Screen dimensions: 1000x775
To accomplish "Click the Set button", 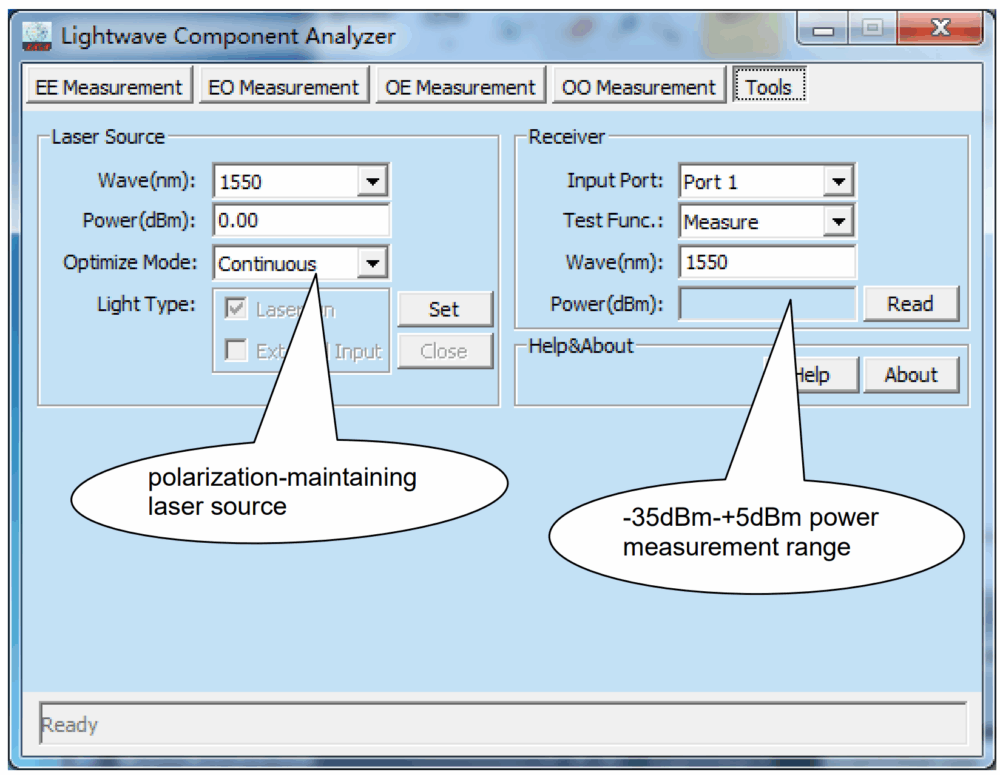I will point(444,310).
